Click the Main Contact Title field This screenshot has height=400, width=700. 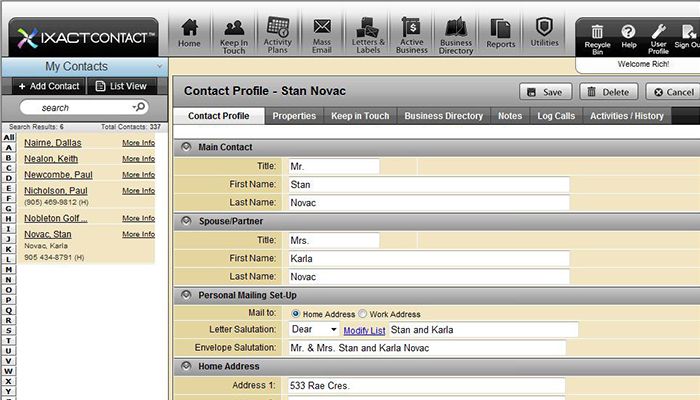334,167
